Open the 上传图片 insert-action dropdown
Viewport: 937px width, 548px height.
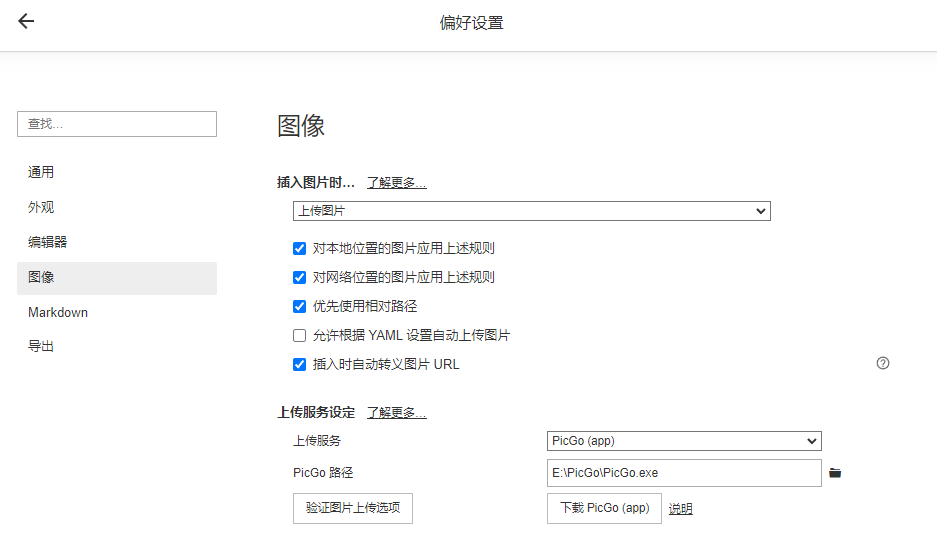(x=532, y=211)
